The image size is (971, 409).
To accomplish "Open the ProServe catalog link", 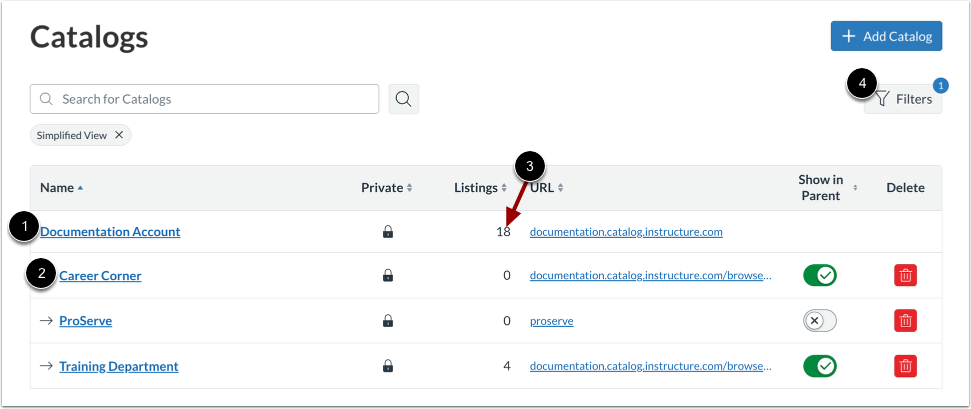I will click(85, 321).
